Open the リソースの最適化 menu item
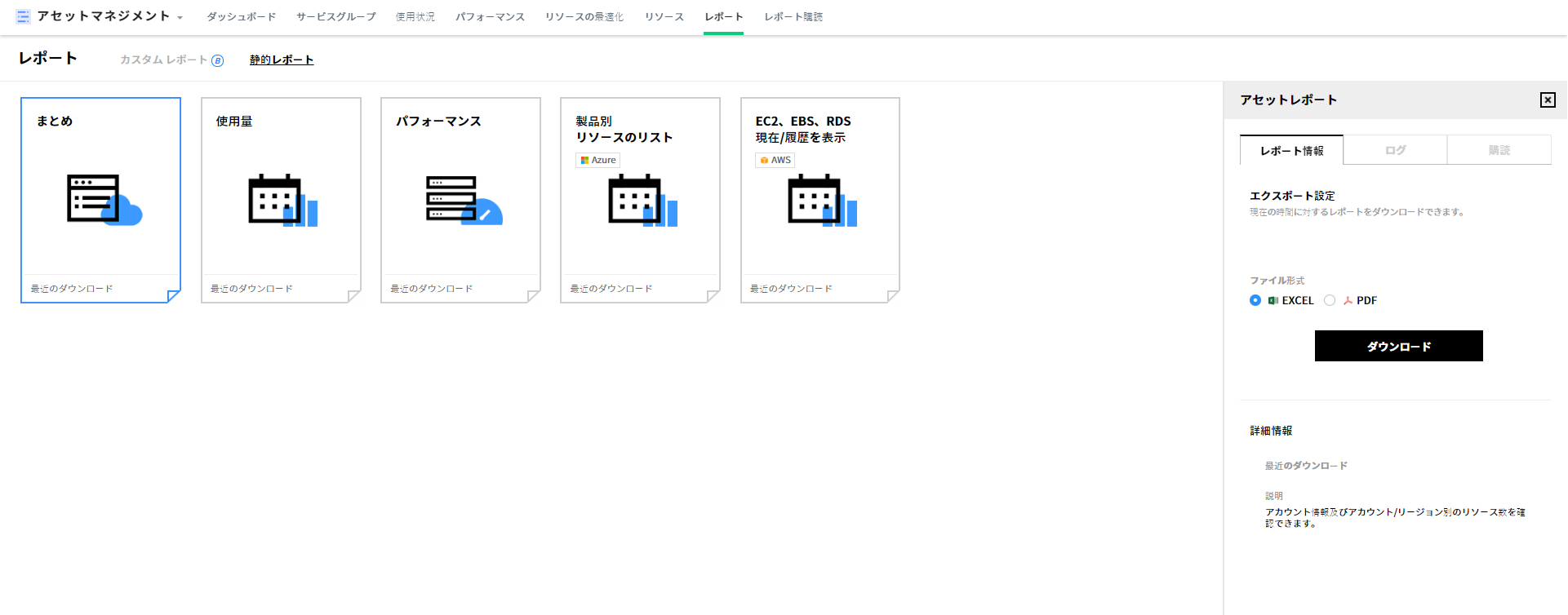The width and height of the screenshot is (1568, 615). (584, 17)
